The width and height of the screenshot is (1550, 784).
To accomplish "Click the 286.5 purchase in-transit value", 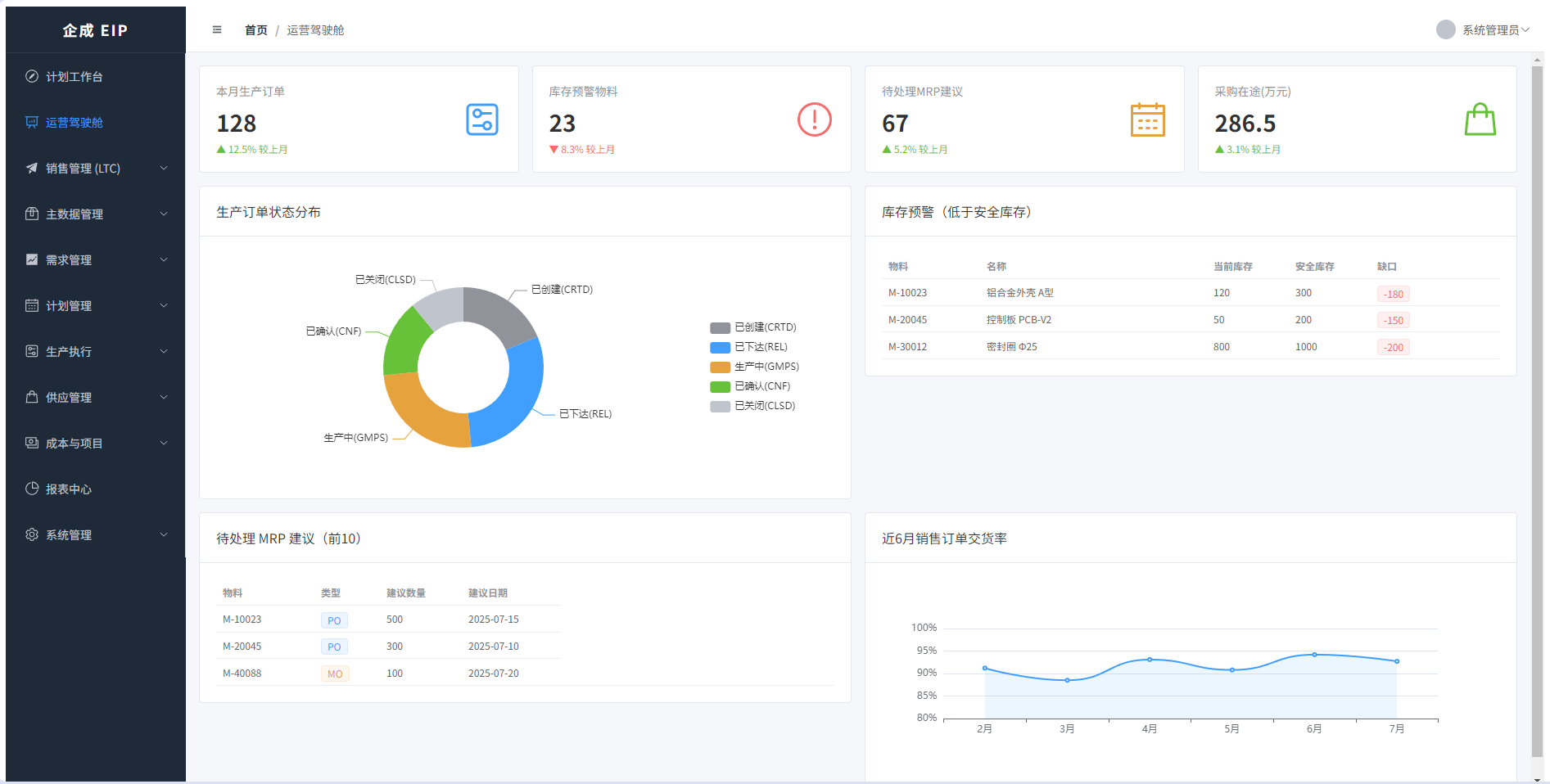I will tap(1245, 124).
